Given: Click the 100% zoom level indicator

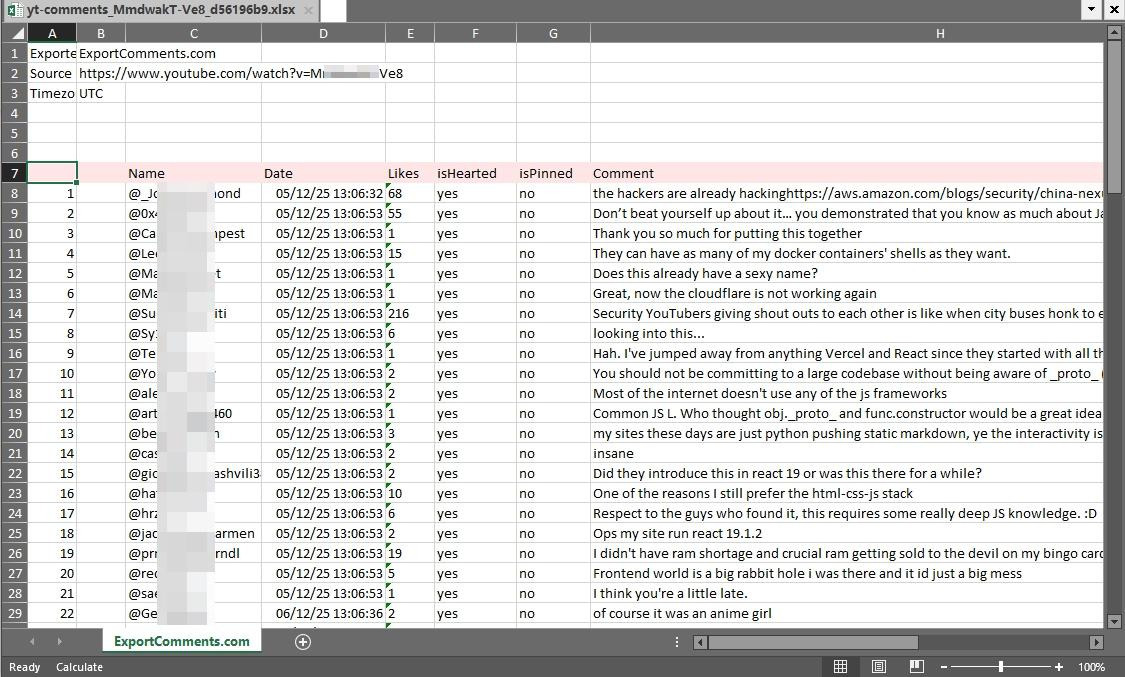Looking at the screenshot, I should tap(1090, 666).
